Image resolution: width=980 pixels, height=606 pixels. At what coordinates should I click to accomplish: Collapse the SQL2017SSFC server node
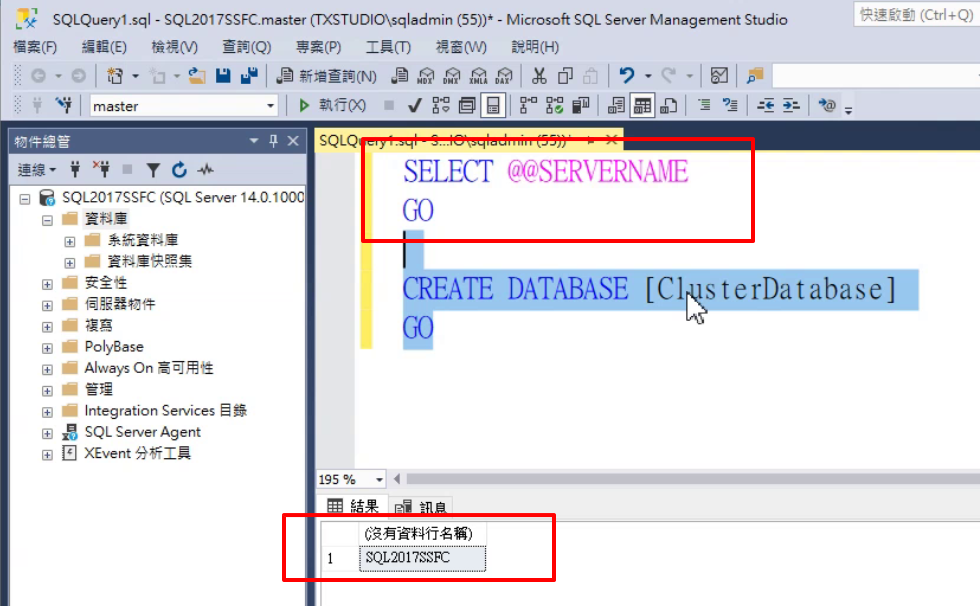[25, 199]
